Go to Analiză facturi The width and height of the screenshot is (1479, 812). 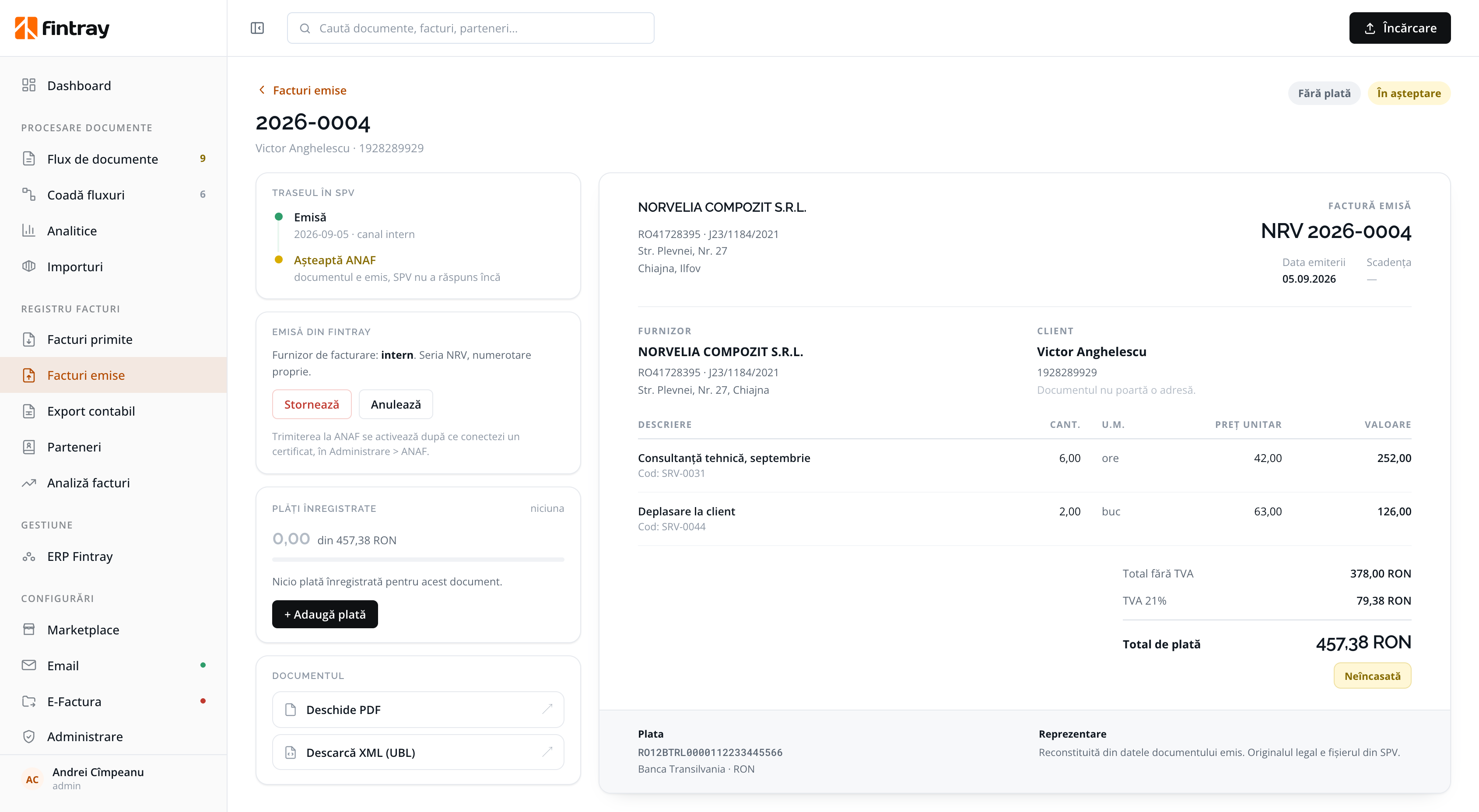coord(114,483)
